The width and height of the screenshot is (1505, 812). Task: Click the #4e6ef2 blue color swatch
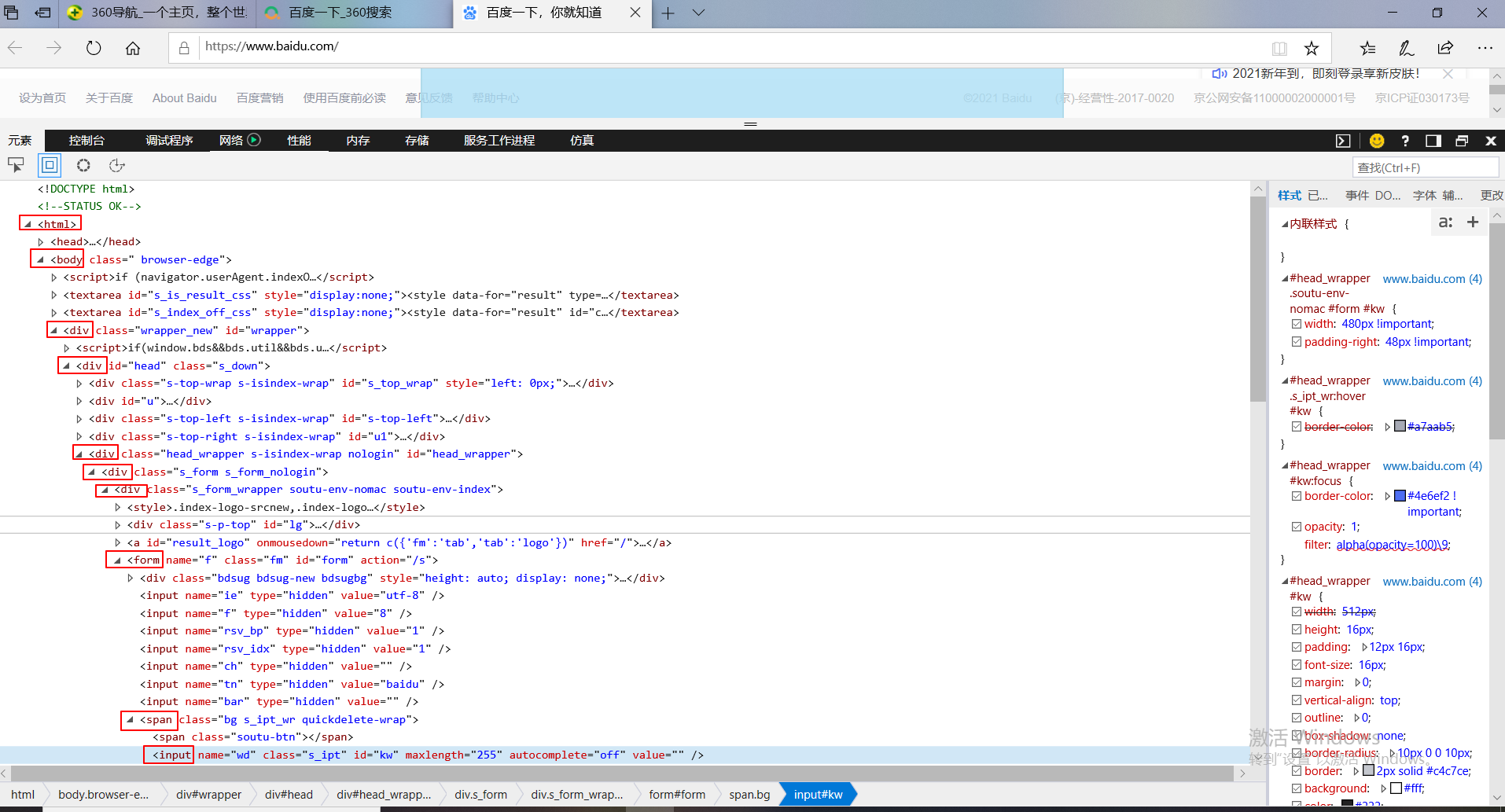pos(1400,496)
